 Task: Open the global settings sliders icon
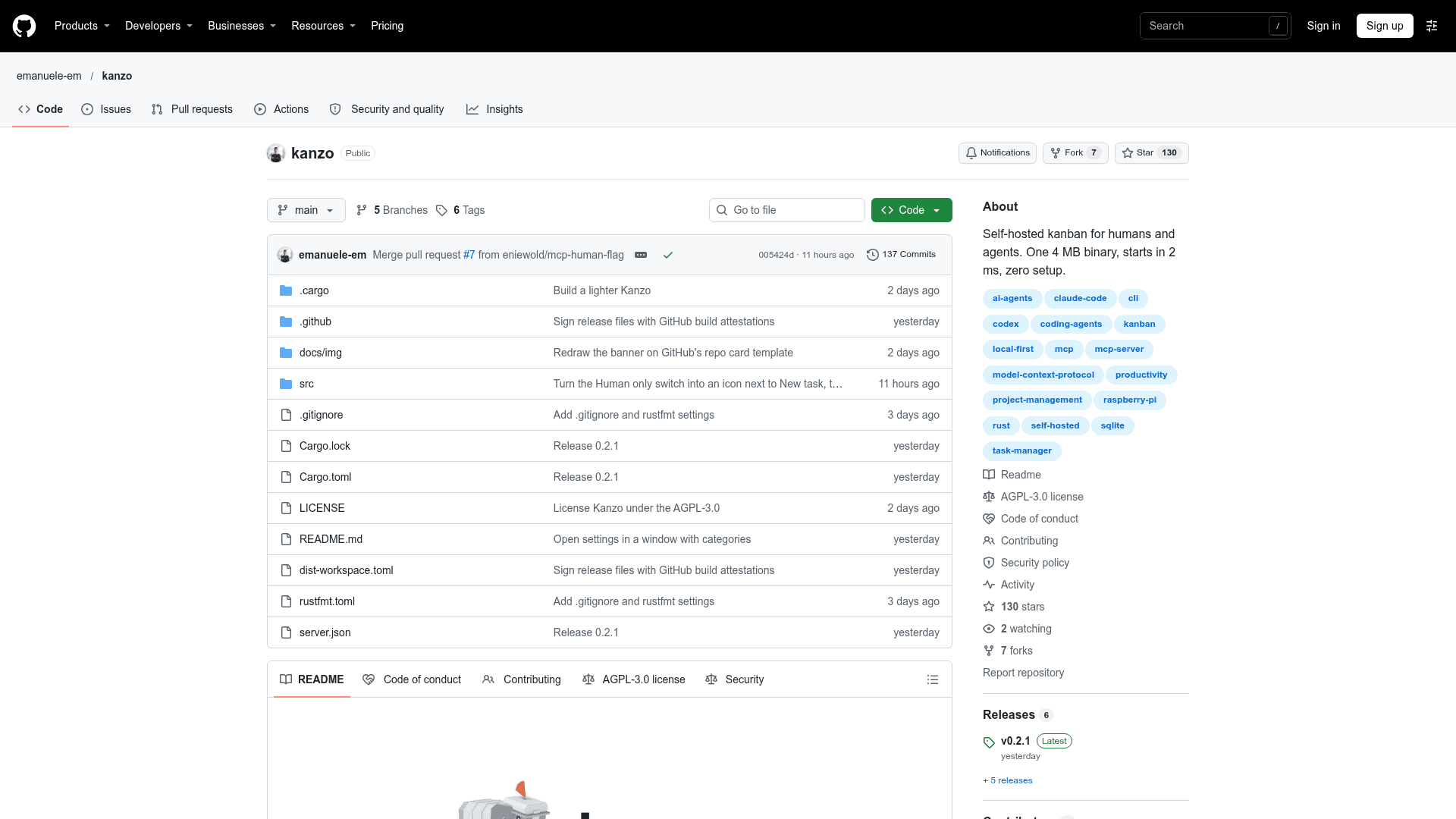1432,26
